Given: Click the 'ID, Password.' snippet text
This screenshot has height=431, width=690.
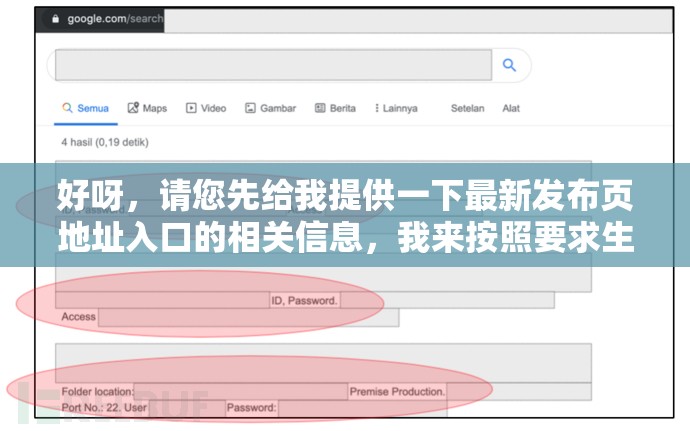Looking at the screenshot, I should point(305,301).
